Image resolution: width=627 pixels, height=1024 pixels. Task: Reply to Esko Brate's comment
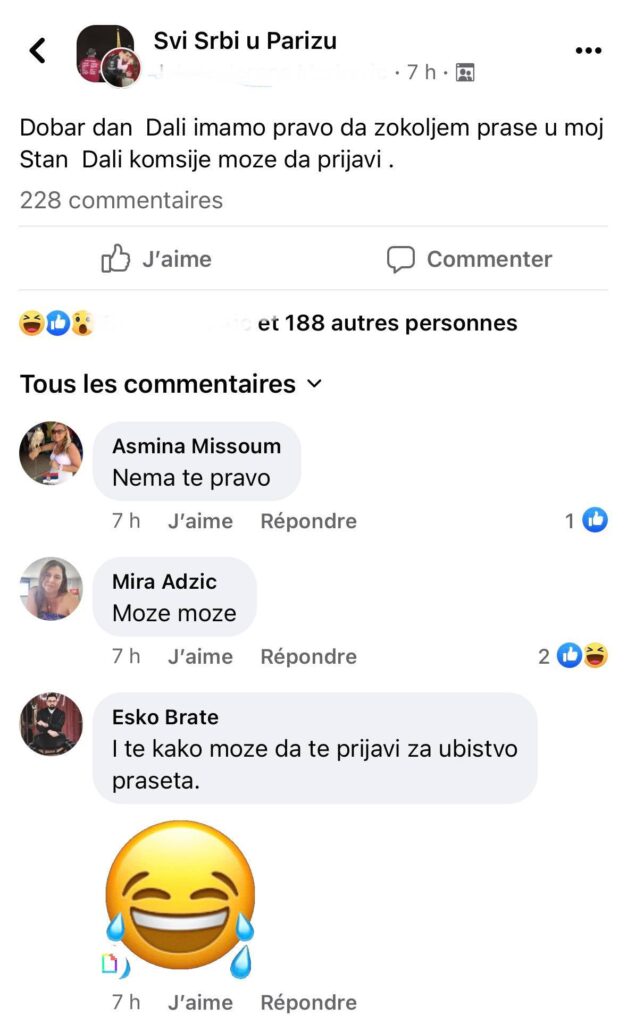[x=308, y=1002]
